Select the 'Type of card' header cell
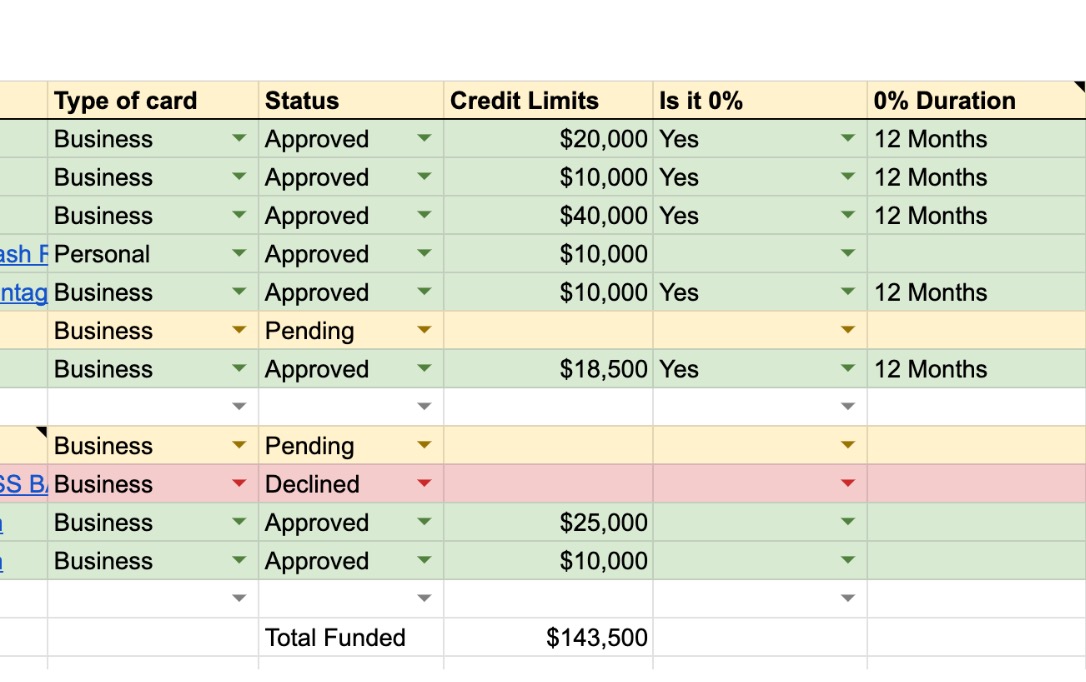1086x682 pixels. (152, 101)
